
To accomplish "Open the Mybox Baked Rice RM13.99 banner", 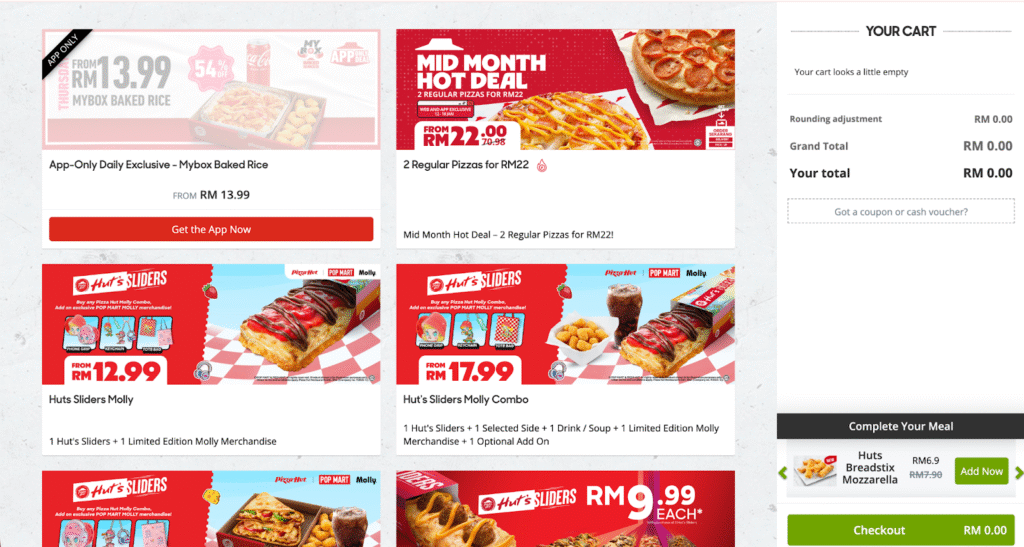I will pos(211,89).
